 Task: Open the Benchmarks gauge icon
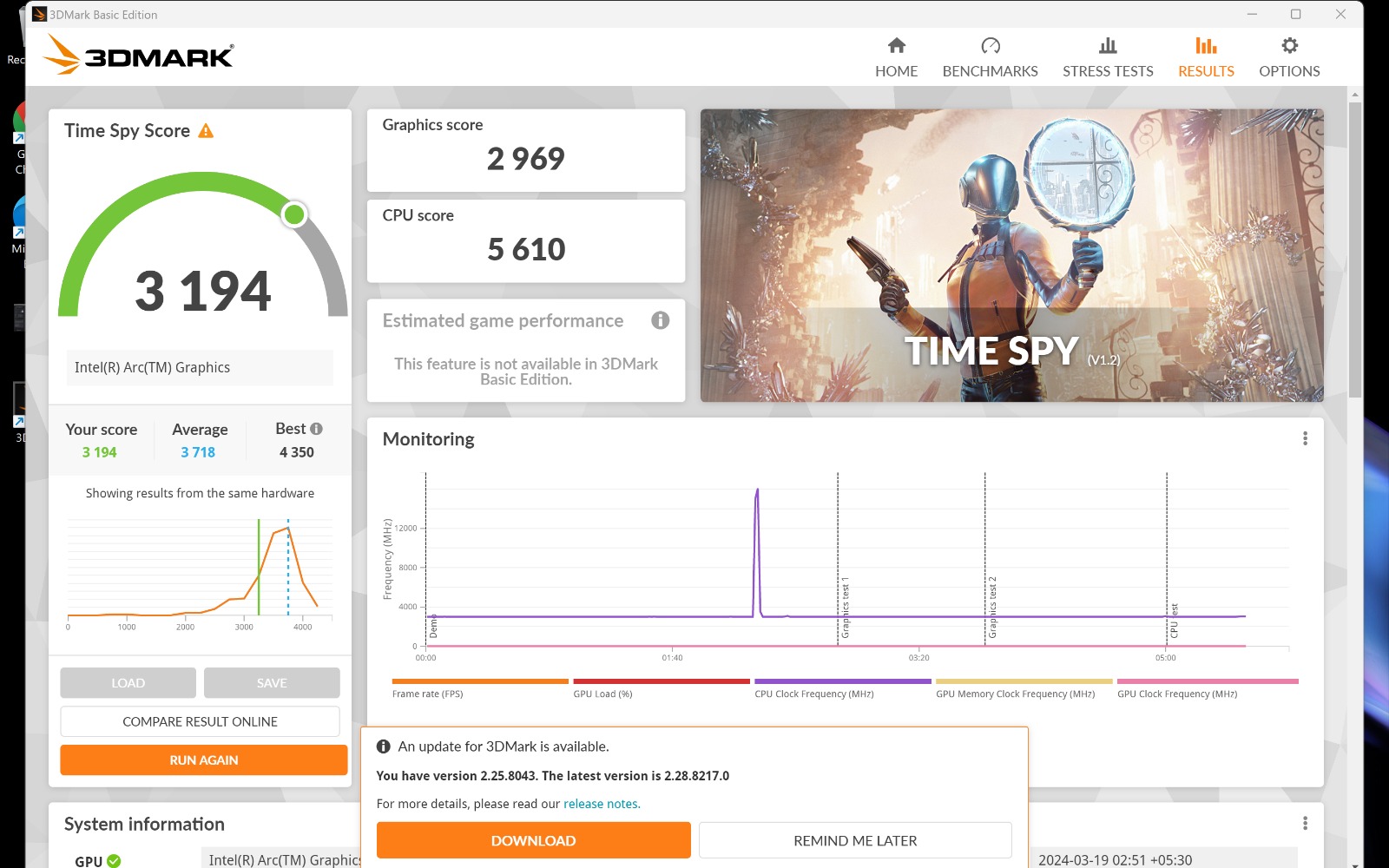point(990,46)
